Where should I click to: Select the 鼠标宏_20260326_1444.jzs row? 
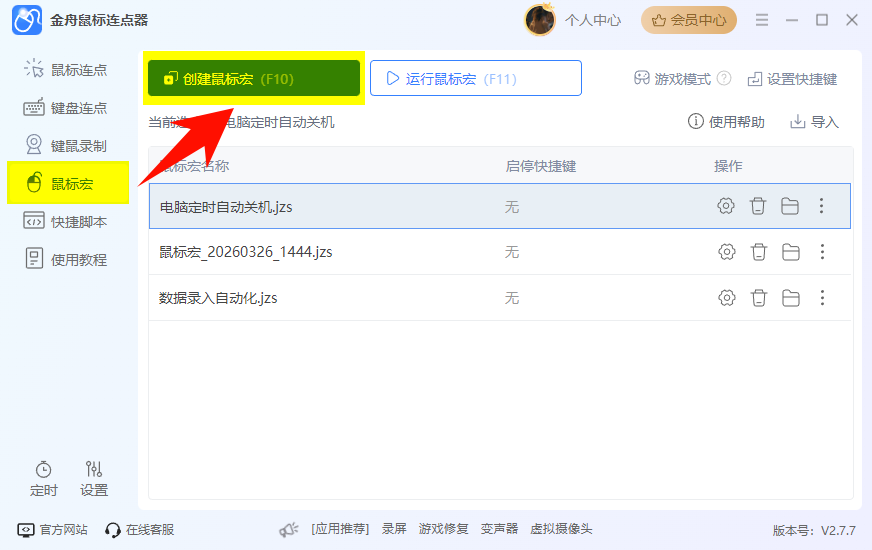point(499,252)
